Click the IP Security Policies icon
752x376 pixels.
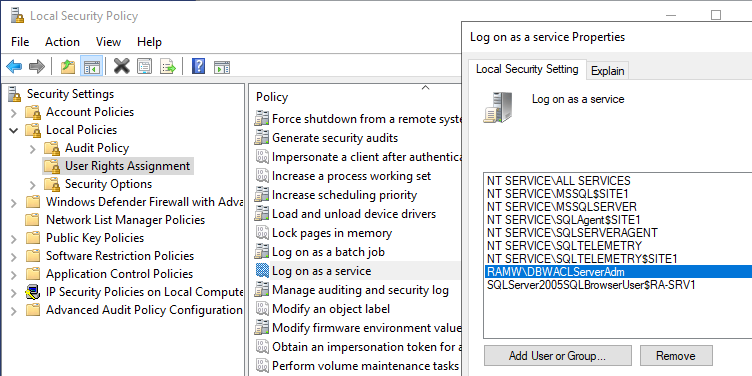coord(33,292)
